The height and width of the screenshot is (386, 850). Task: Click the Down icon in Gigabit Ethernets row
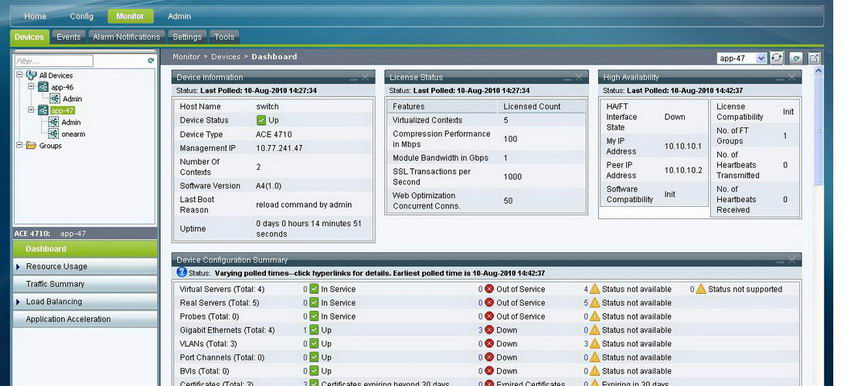(489, 330)
